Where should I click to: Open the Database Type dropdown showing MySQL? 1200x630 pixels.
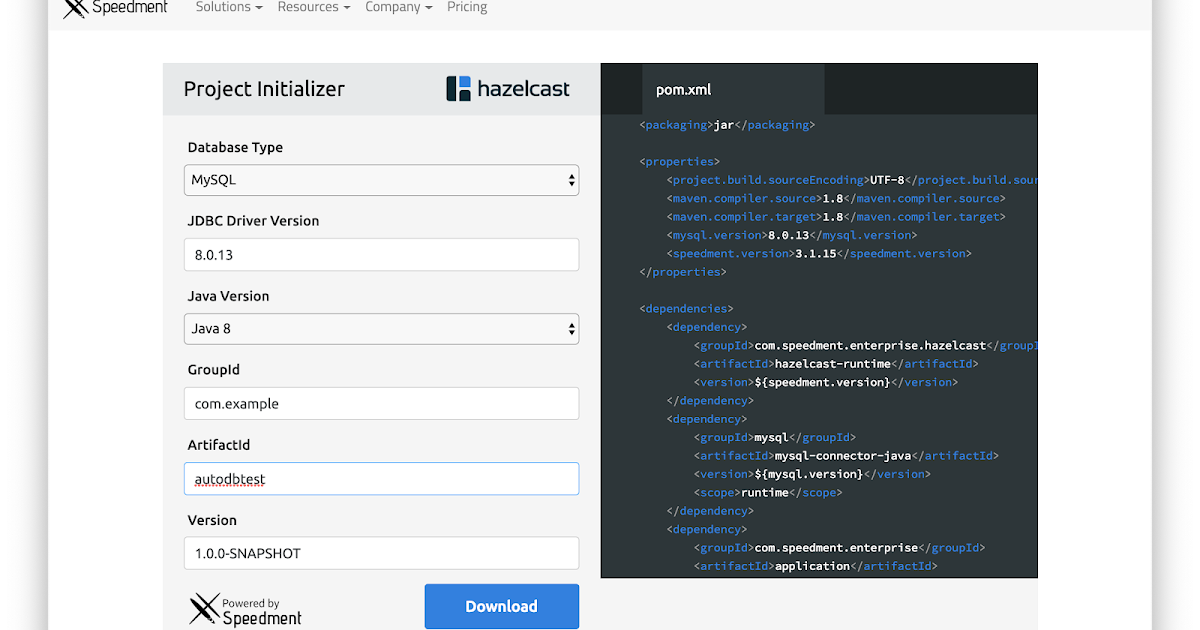click(381, 181)
